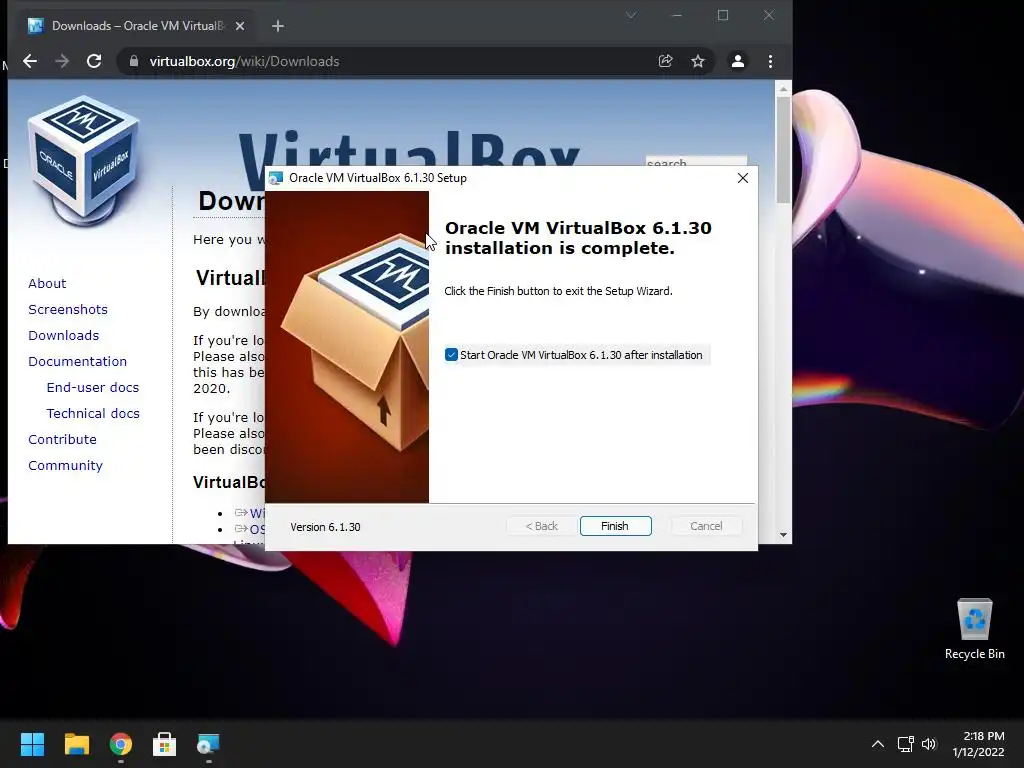Open the About link in sidebar
The image size is (1024, 768).
pos(47,283)
